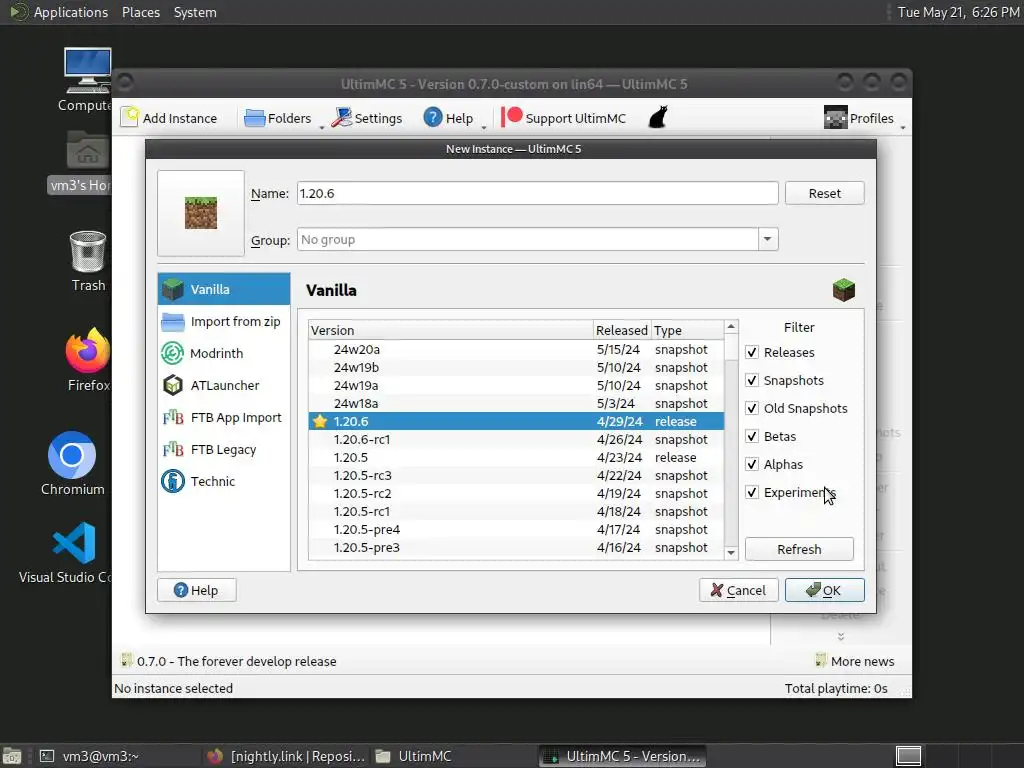Toggle the Releases filter checkbox
The image size is (1024, 768).
point(752,352)
